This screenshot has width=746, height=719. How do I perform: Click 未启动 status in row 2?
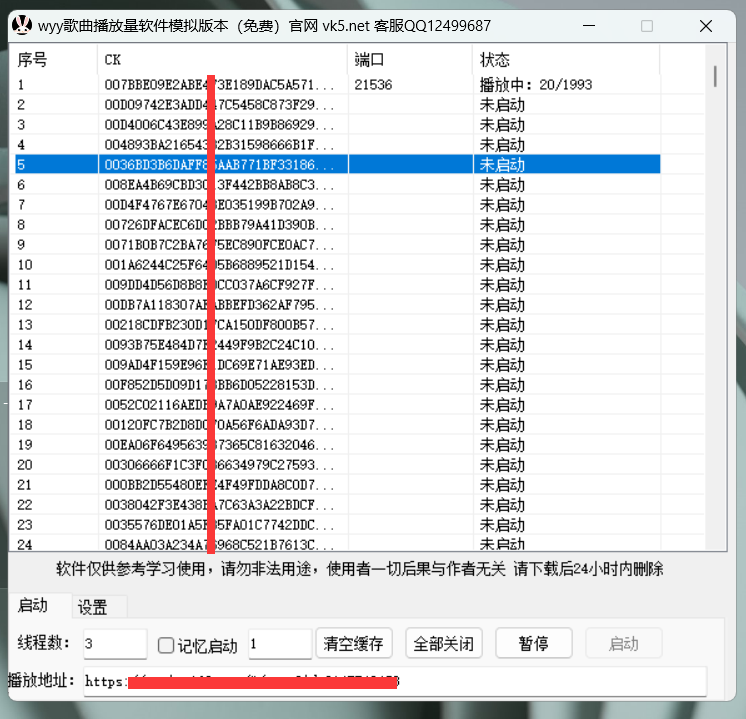click(502, 105)
